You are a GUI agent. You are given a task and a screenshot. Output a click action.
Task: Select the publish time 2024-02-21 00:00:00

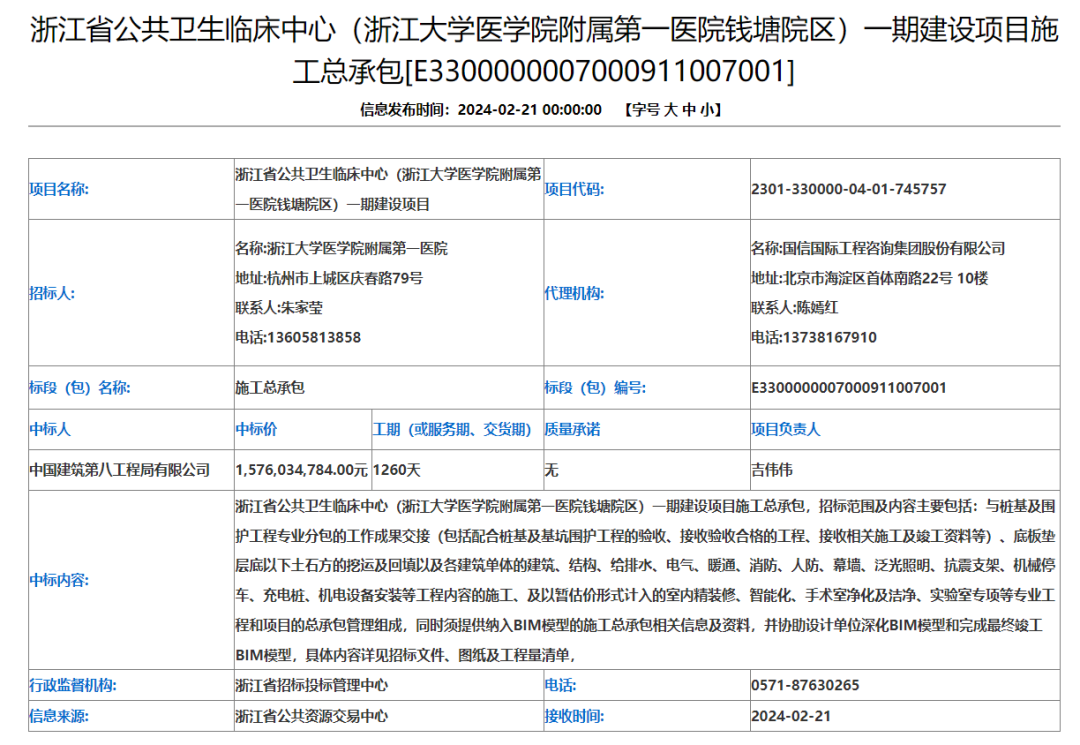click(x=529, y=109)
